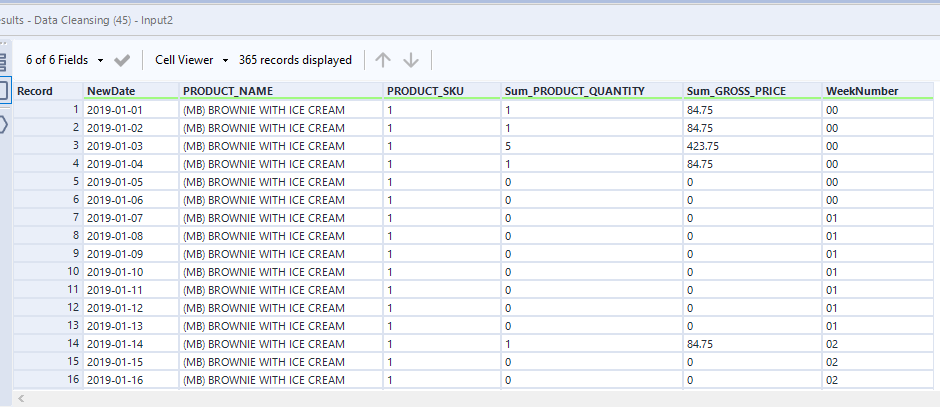Click the Record column header
Image resolution: width=940 pixels, height=407 pixels.
[x=49, y=91]
